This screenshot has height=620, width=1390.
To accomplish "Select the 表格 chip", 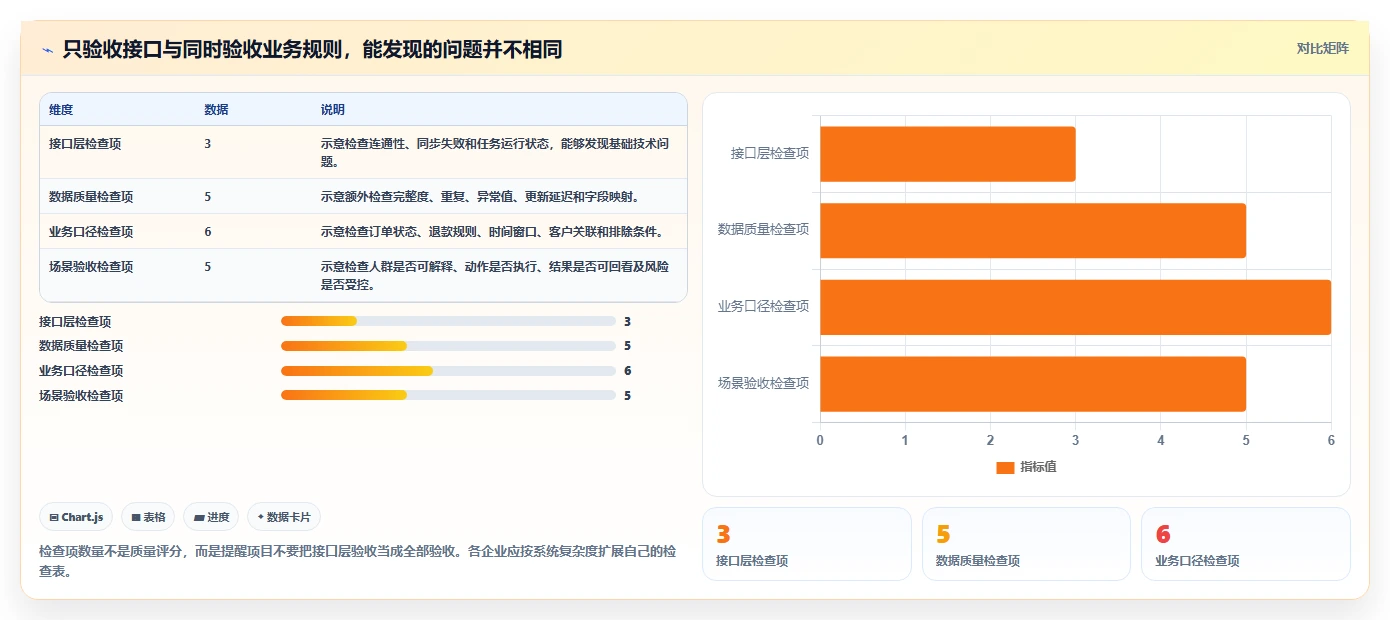I will point(148,517).
